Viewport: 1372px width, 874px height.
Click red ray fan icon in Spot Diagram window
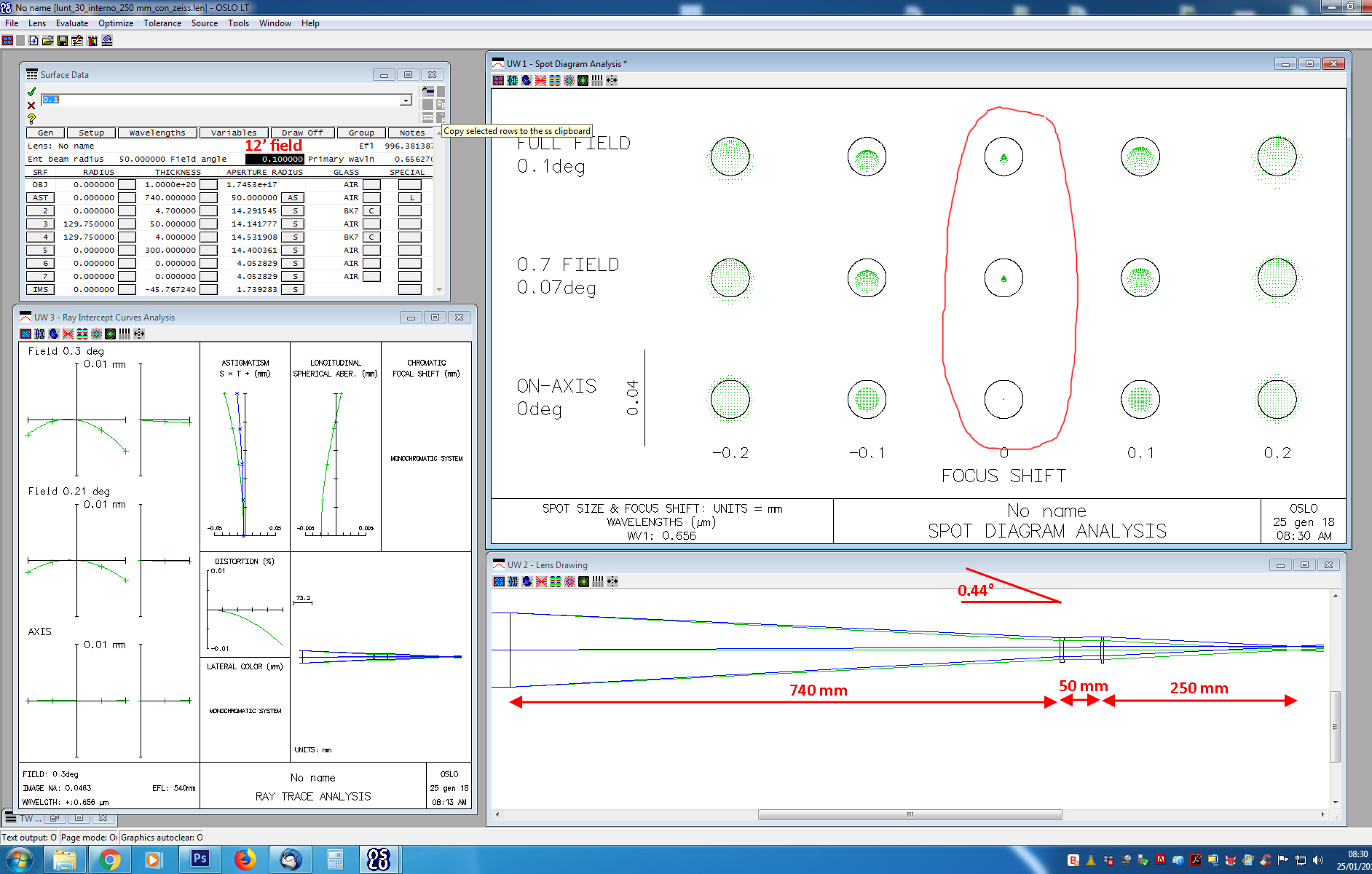[540, 81]
